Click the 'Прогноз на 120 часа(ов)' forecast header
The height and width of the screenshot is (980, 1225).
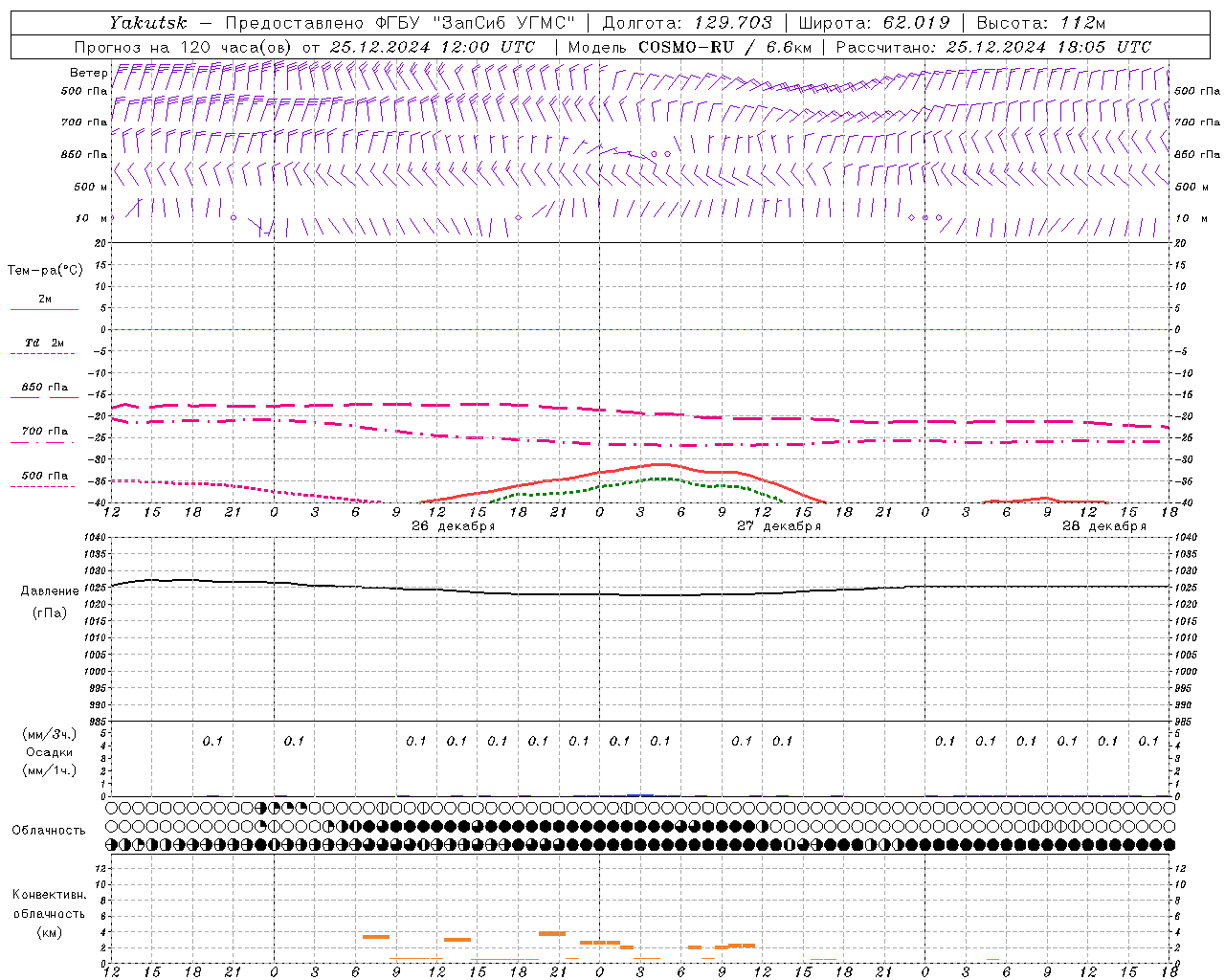[x=184, y=47]
